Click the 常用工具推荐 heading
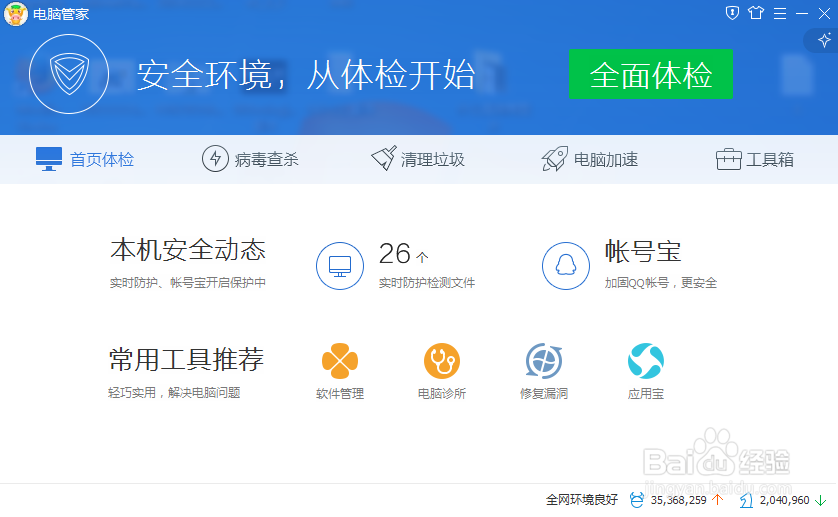The width and height of the screenshot is (838, 517). [x=187, y=359]
